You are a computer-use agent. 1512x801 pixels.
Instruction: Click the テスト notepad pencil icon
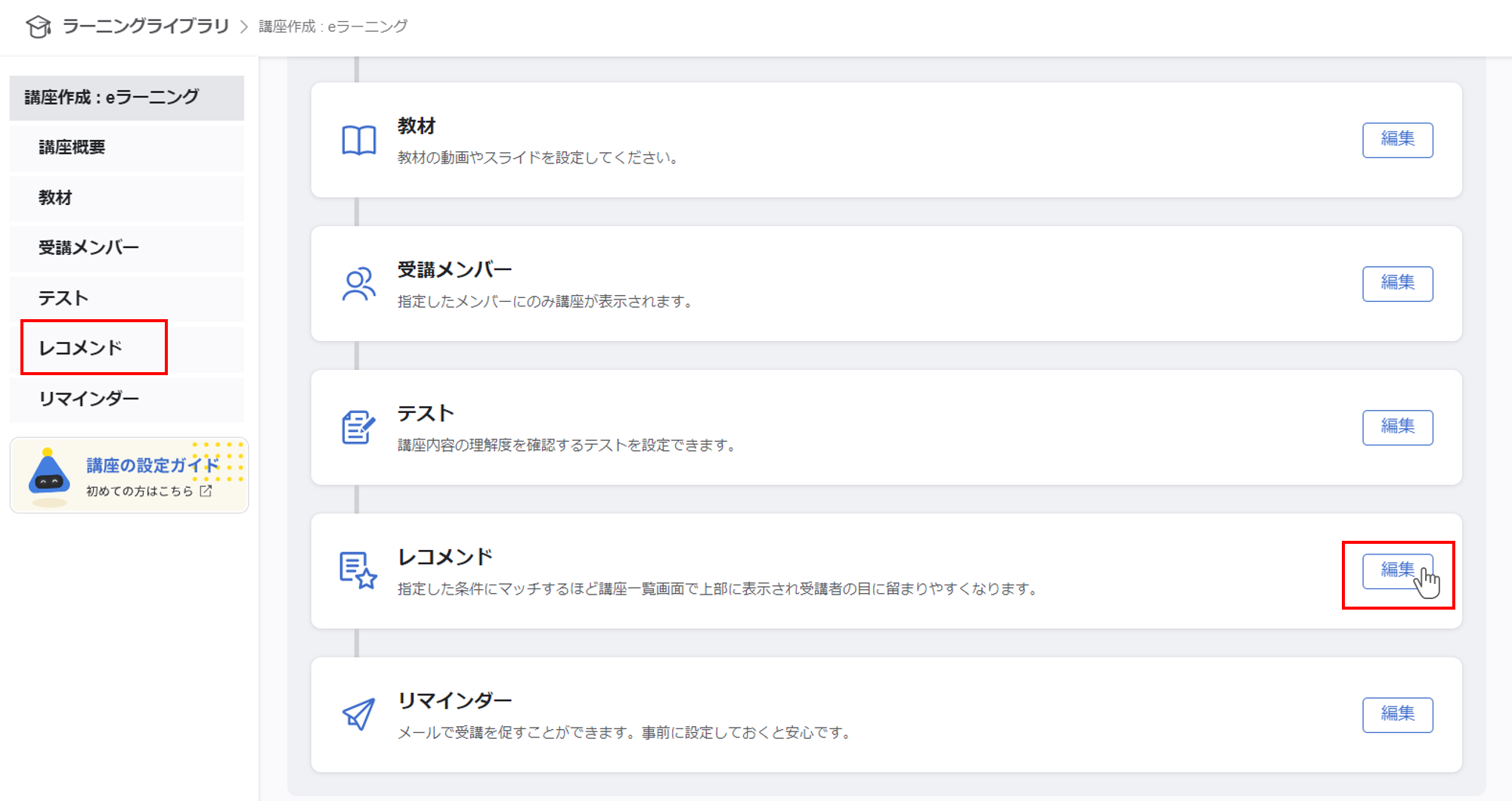click(x=358, y=427)
